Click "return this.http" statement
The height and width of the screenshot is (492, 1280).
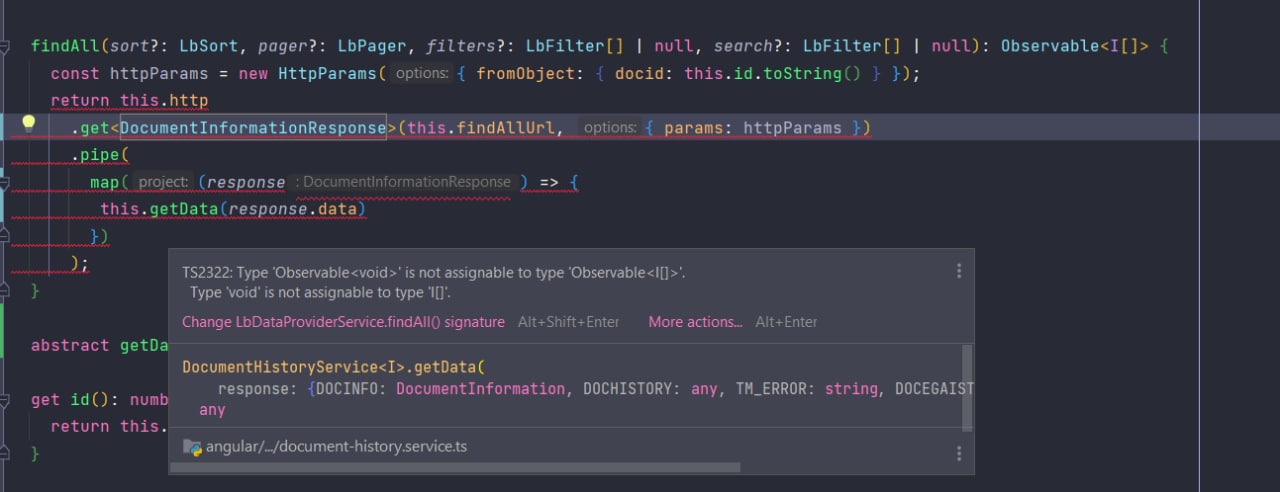click(129, 101)
